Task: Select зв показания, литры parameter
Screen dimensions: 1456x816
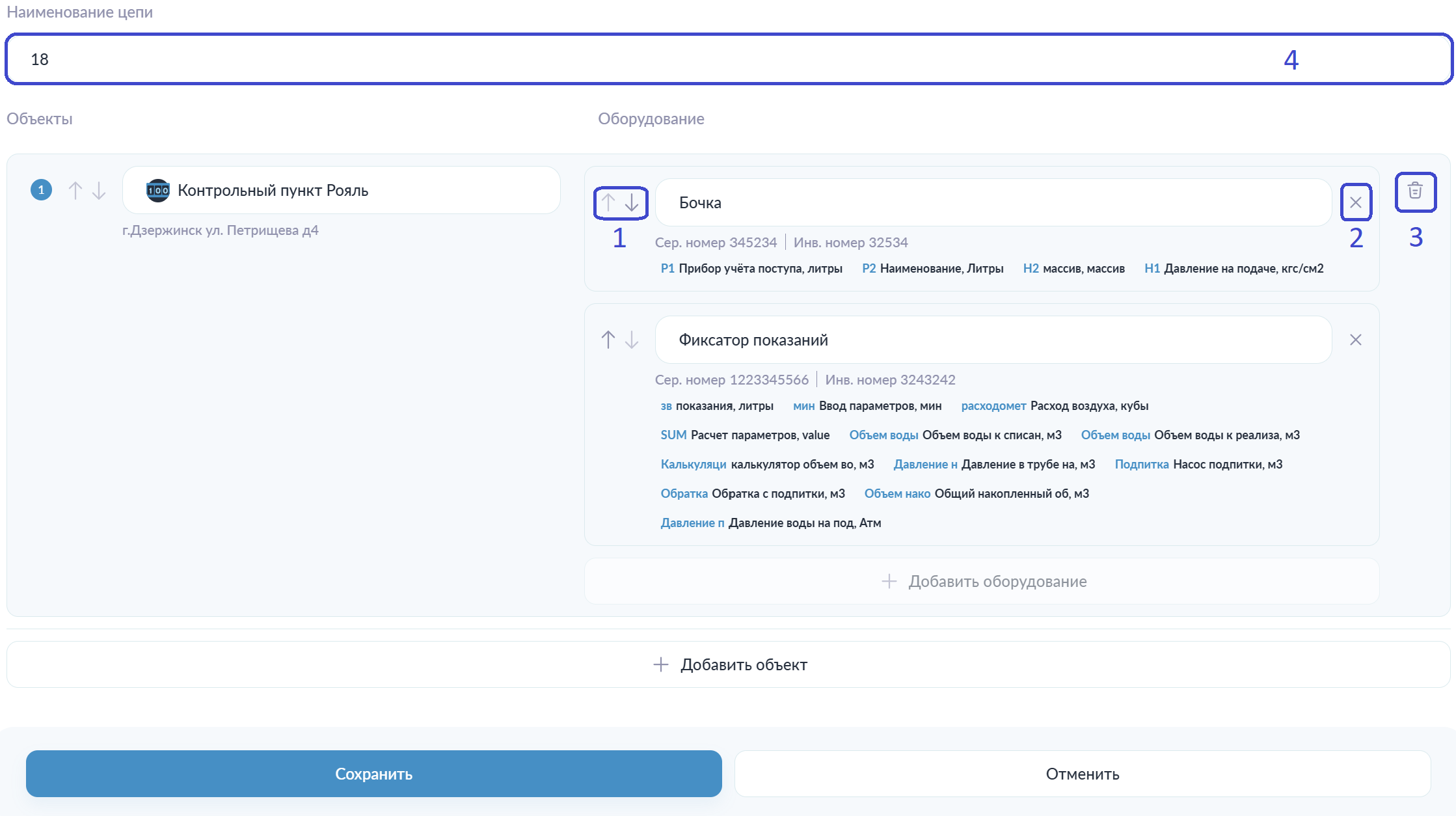Action: [x=717, y=406]
